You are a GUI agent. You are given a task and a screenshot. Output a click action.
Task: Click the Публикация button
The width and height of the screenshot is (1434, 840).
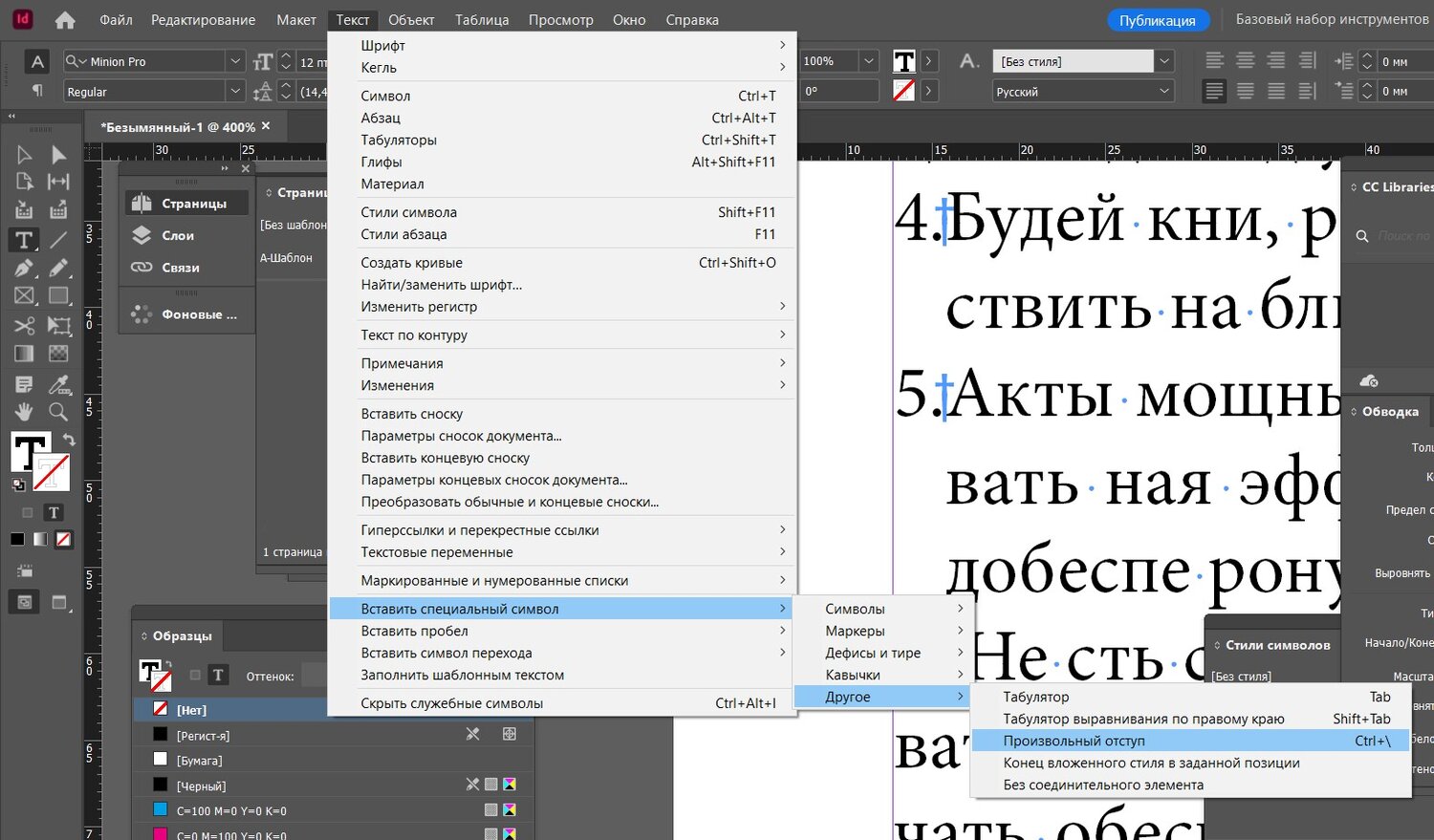click(x=1157, y=20)
